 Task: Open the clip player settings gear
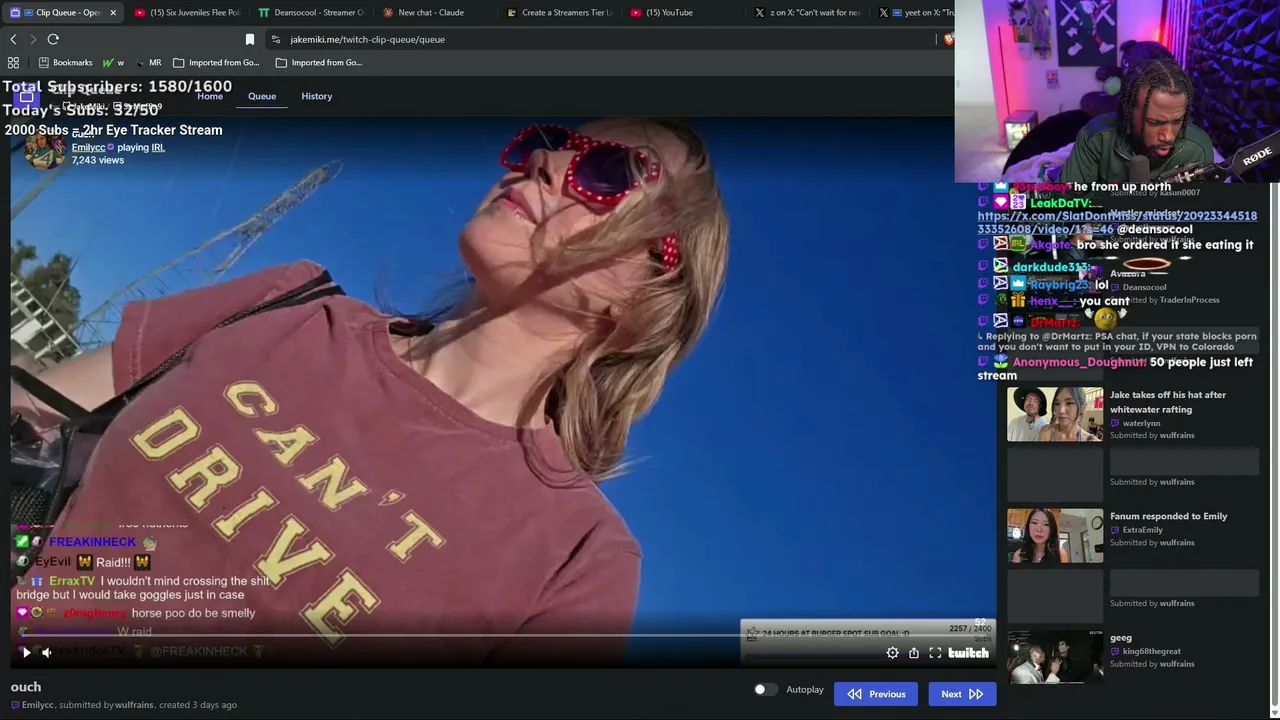coord(892,653)
